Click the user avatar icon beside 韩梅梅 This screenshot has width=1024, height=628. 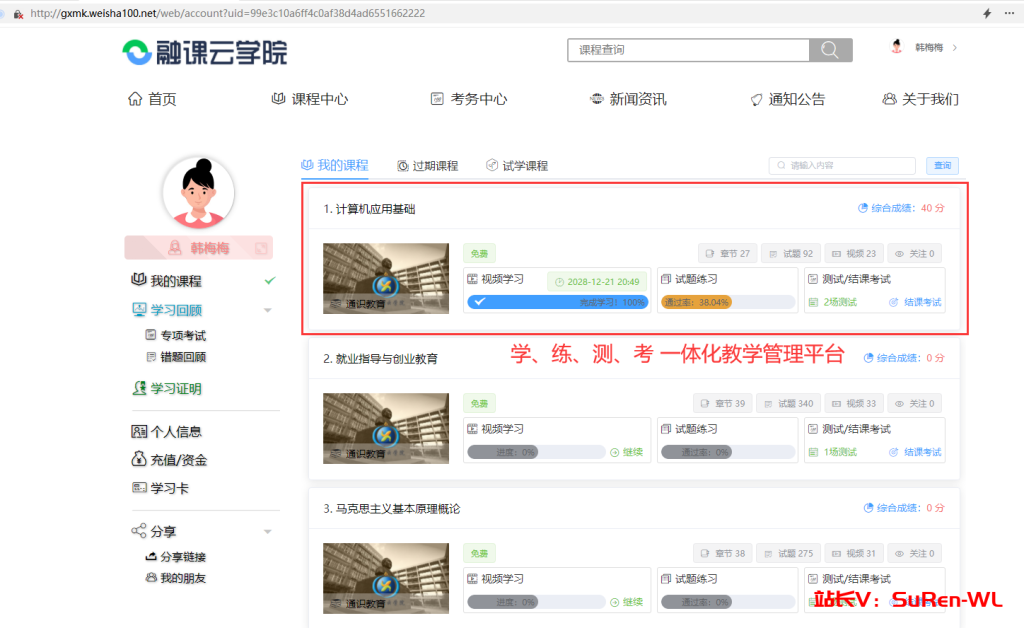[x=897, y=47]
